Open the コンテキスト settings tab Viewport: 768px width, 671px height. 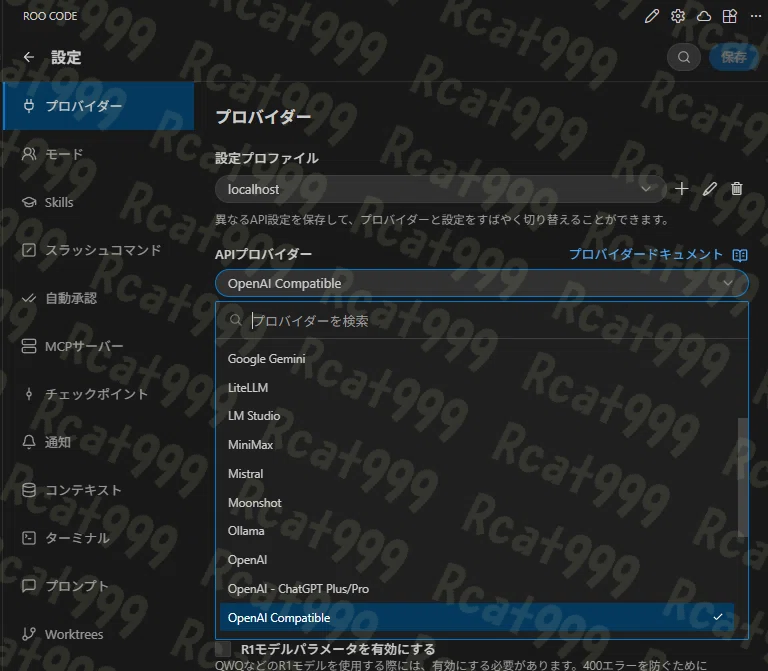tap(98, 490)
